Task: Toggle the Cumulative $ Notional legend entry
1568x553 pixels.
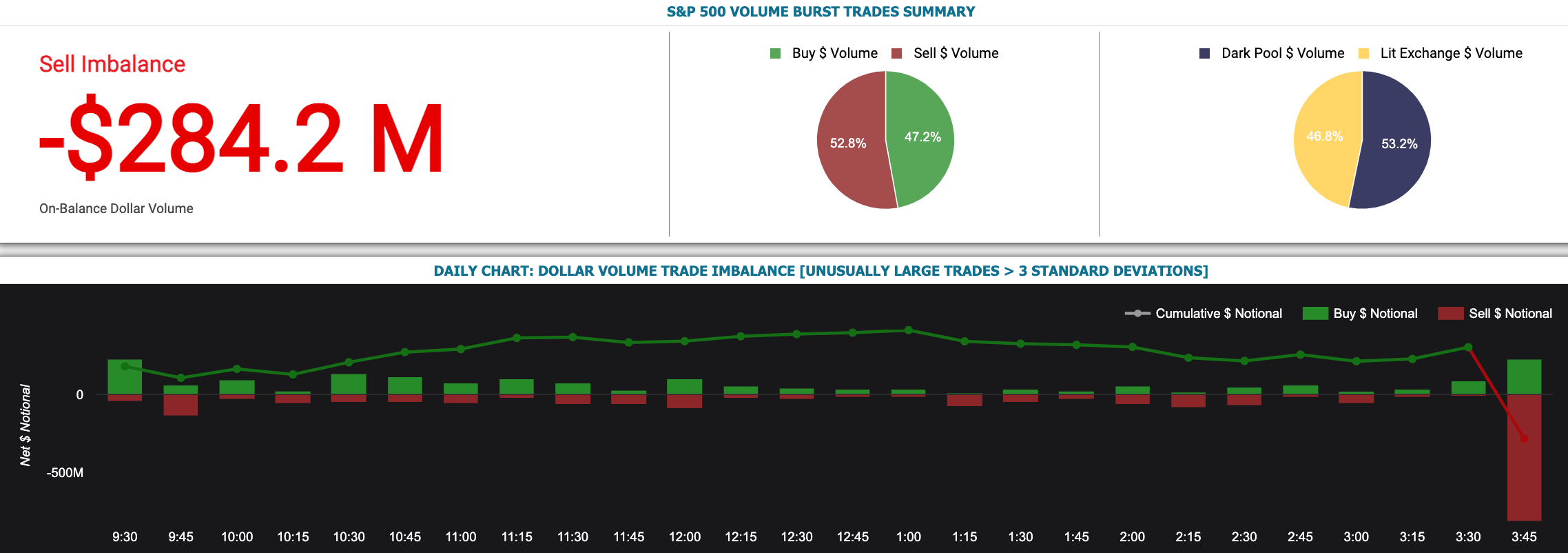Action: click(1204, 314)
